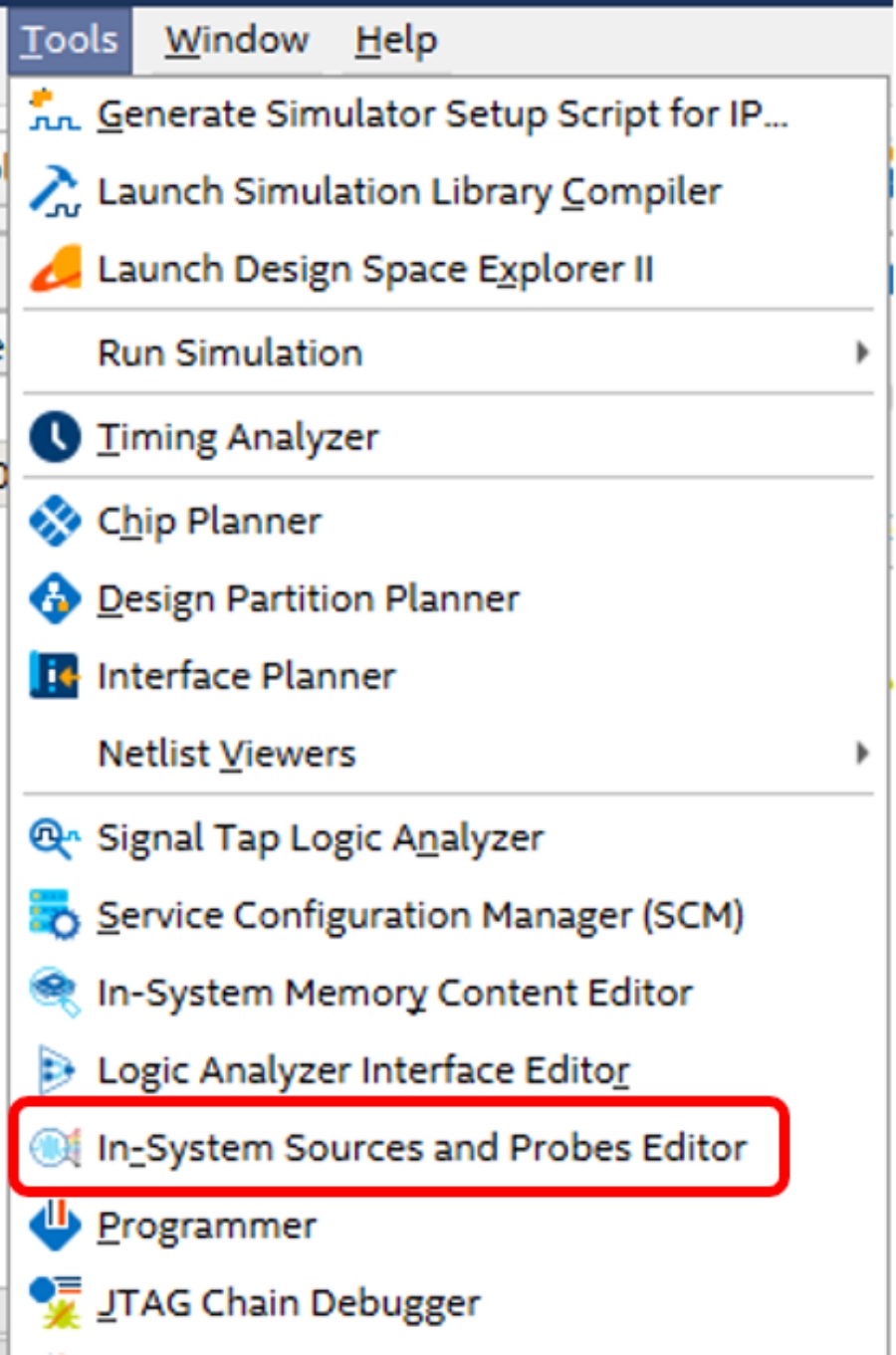896x1355 pixels.
Task: Click the Service Configuration Manager icon
Action: 54,915
